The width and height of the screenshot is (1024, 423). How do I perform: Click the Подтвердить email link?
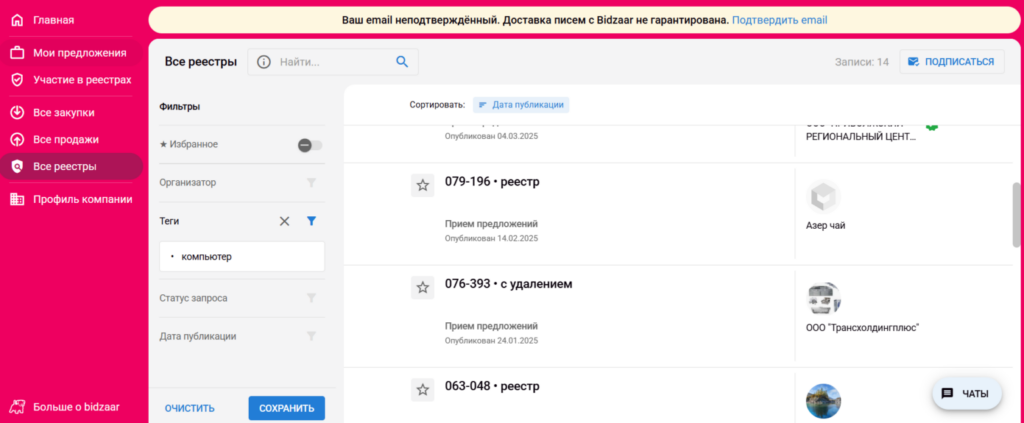pos(779,20)
